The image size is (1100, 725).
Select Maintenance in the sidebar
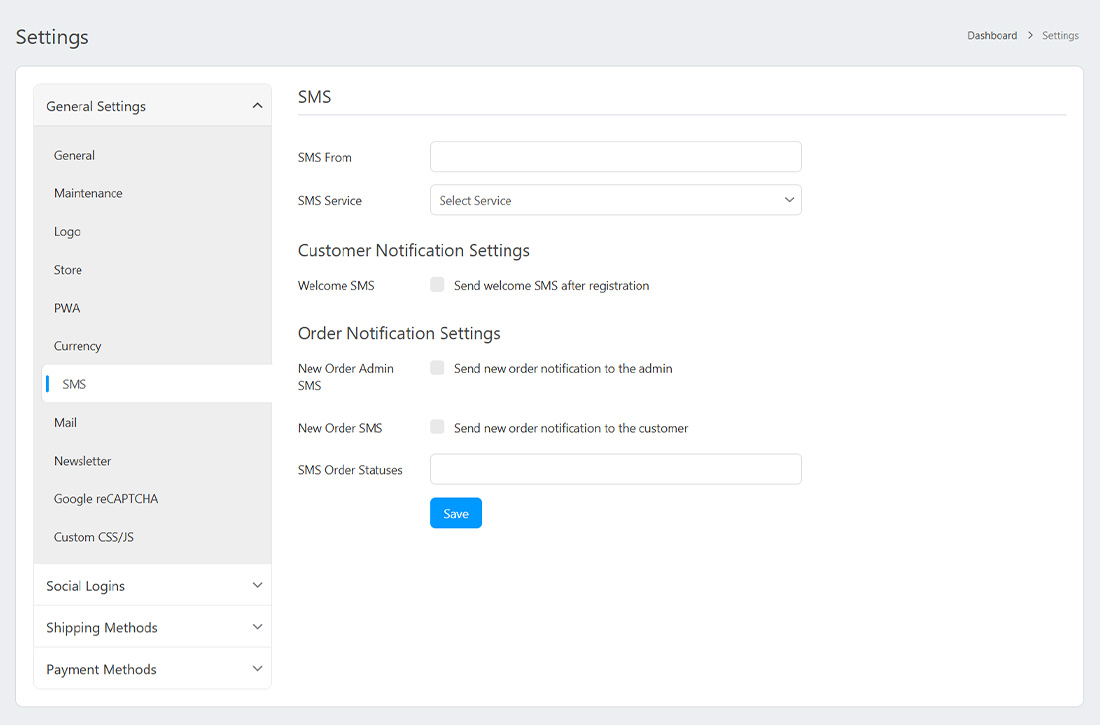pyautogui.click(x=88, y=194)
